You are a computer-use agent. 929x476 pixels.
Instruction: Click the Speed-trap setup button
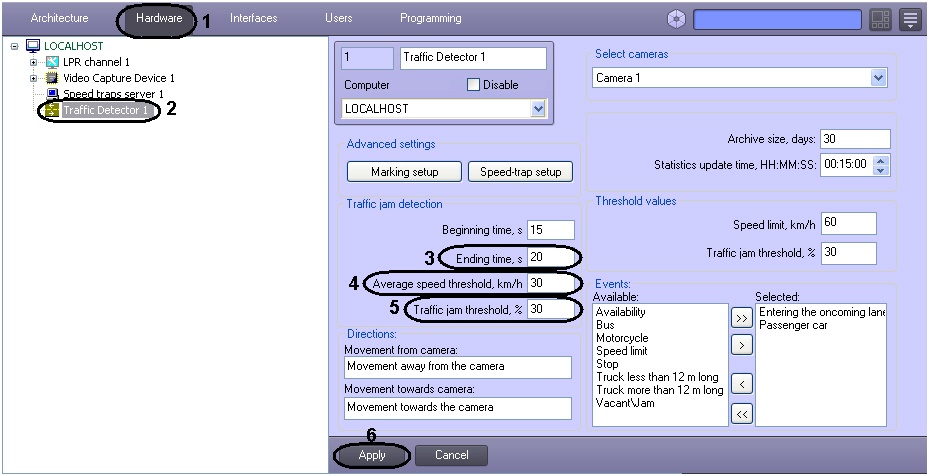[520, 172]
